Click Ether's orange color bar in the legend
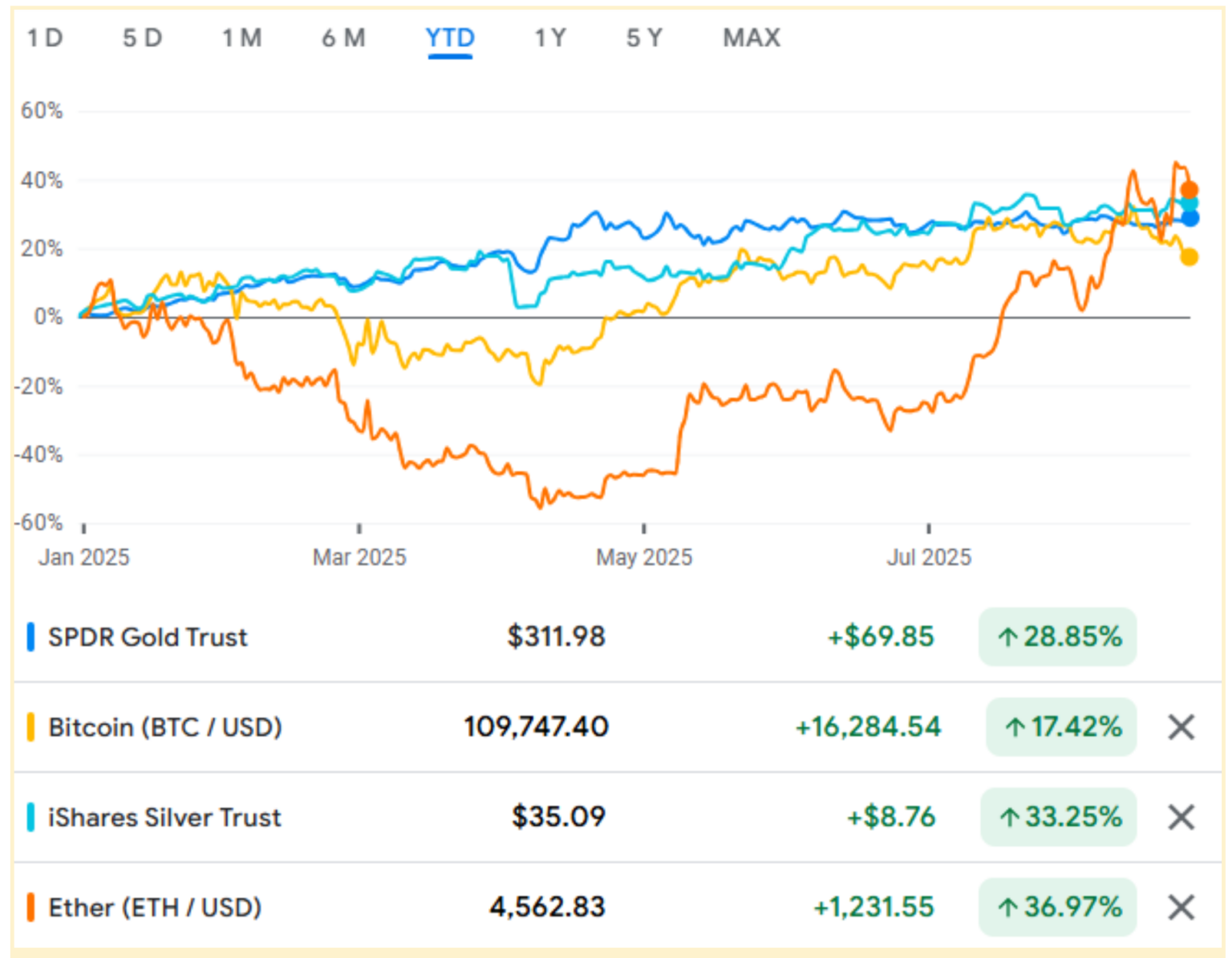Screen dimensions: 1232x958 pos(30,907)
